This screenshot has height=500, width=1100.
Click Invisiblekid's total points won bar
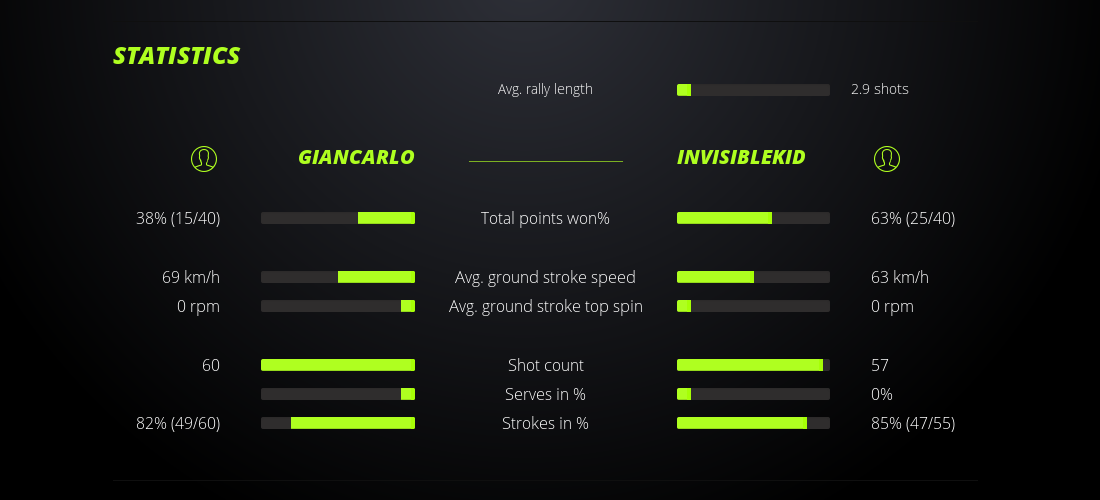click(x=753, y=218)
